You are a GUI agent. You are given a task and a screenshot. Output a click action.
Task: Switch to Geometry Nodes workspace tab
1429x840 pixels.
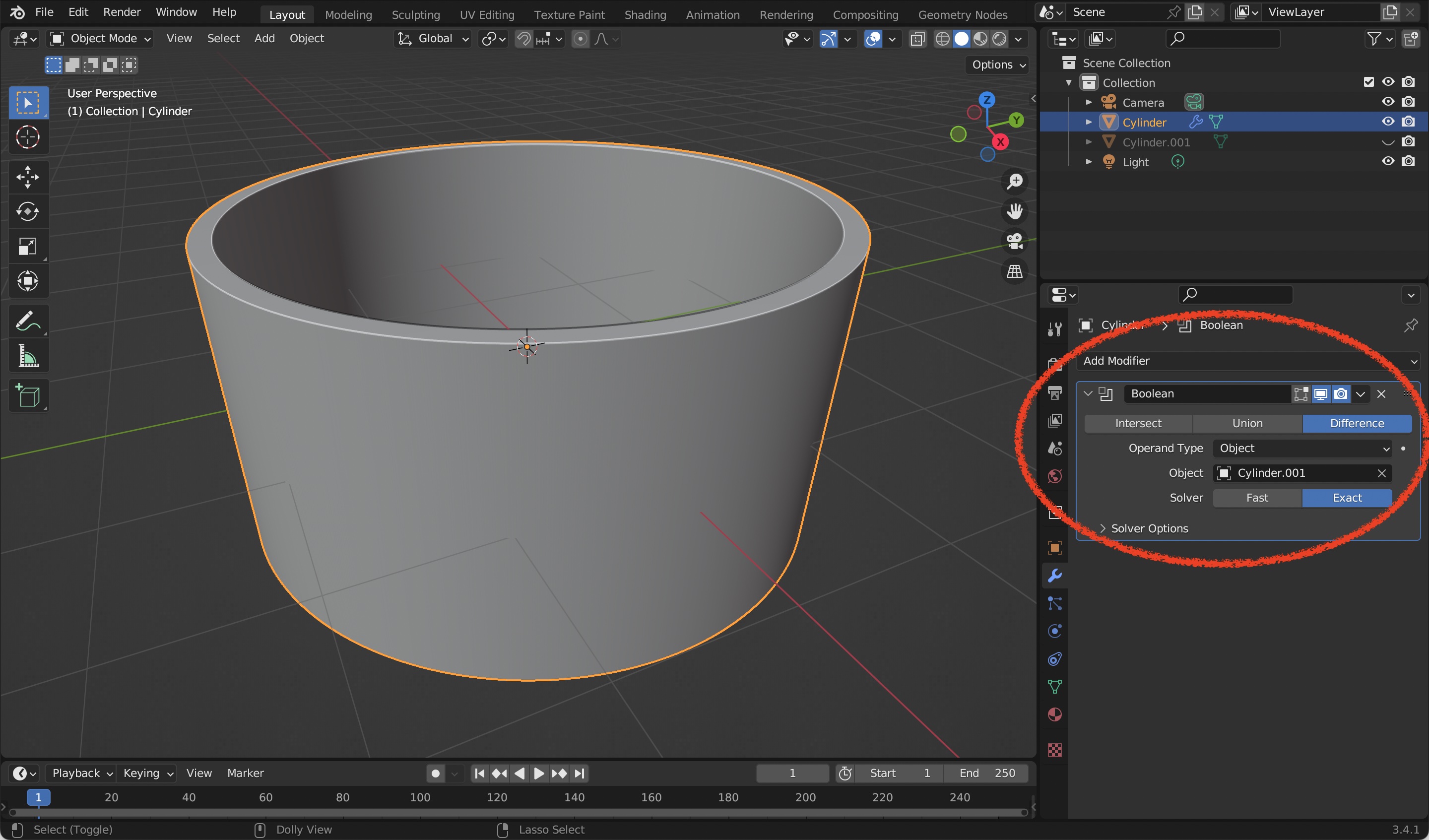[963, 15]
